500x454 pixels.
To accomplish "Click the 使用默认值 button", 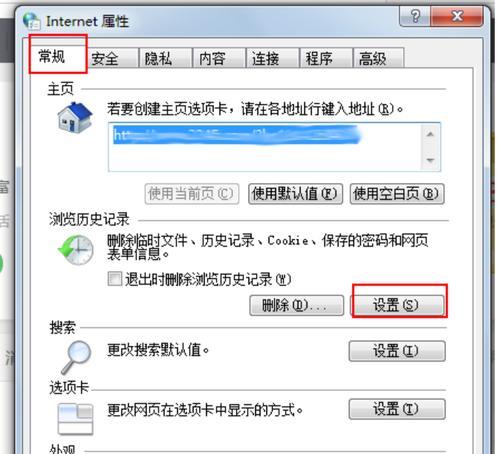I will pos(295,194).
